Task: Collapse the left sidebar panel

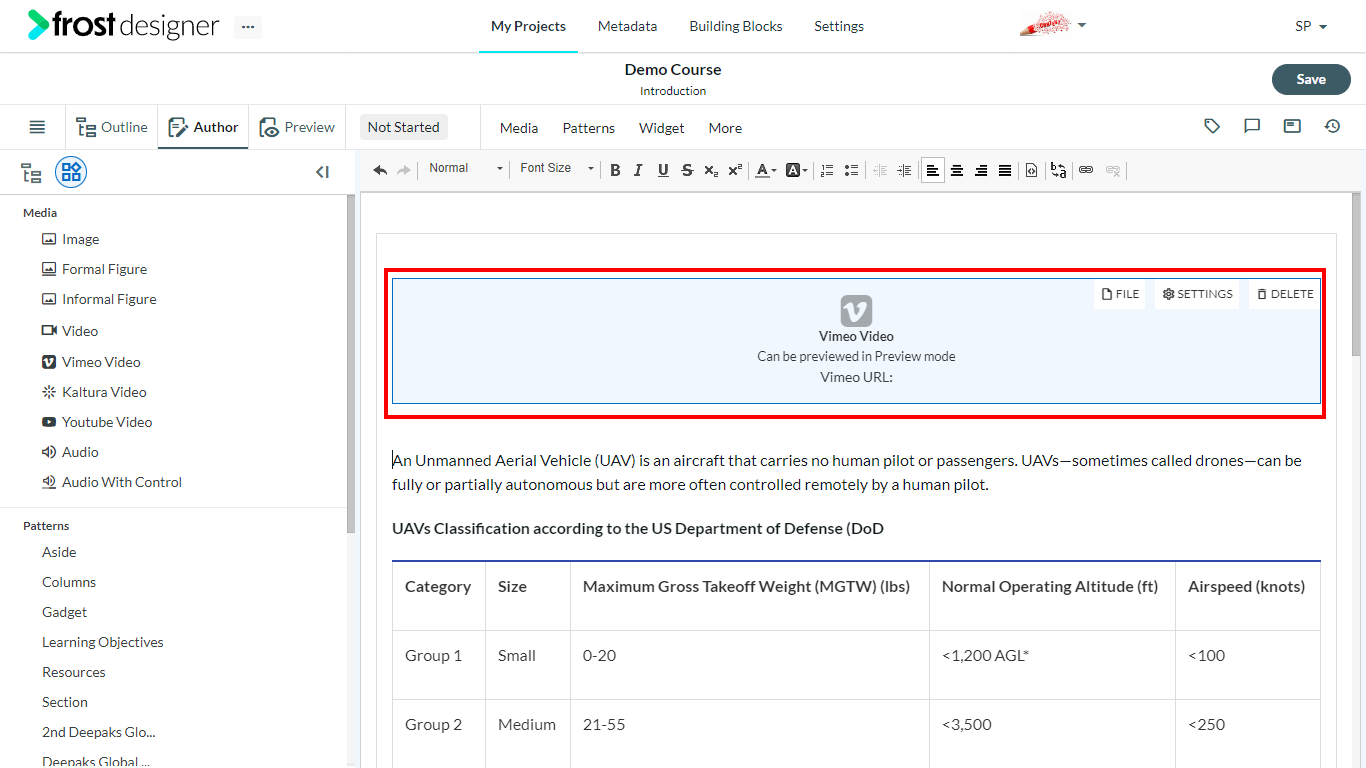Action: tap(322, 172)
